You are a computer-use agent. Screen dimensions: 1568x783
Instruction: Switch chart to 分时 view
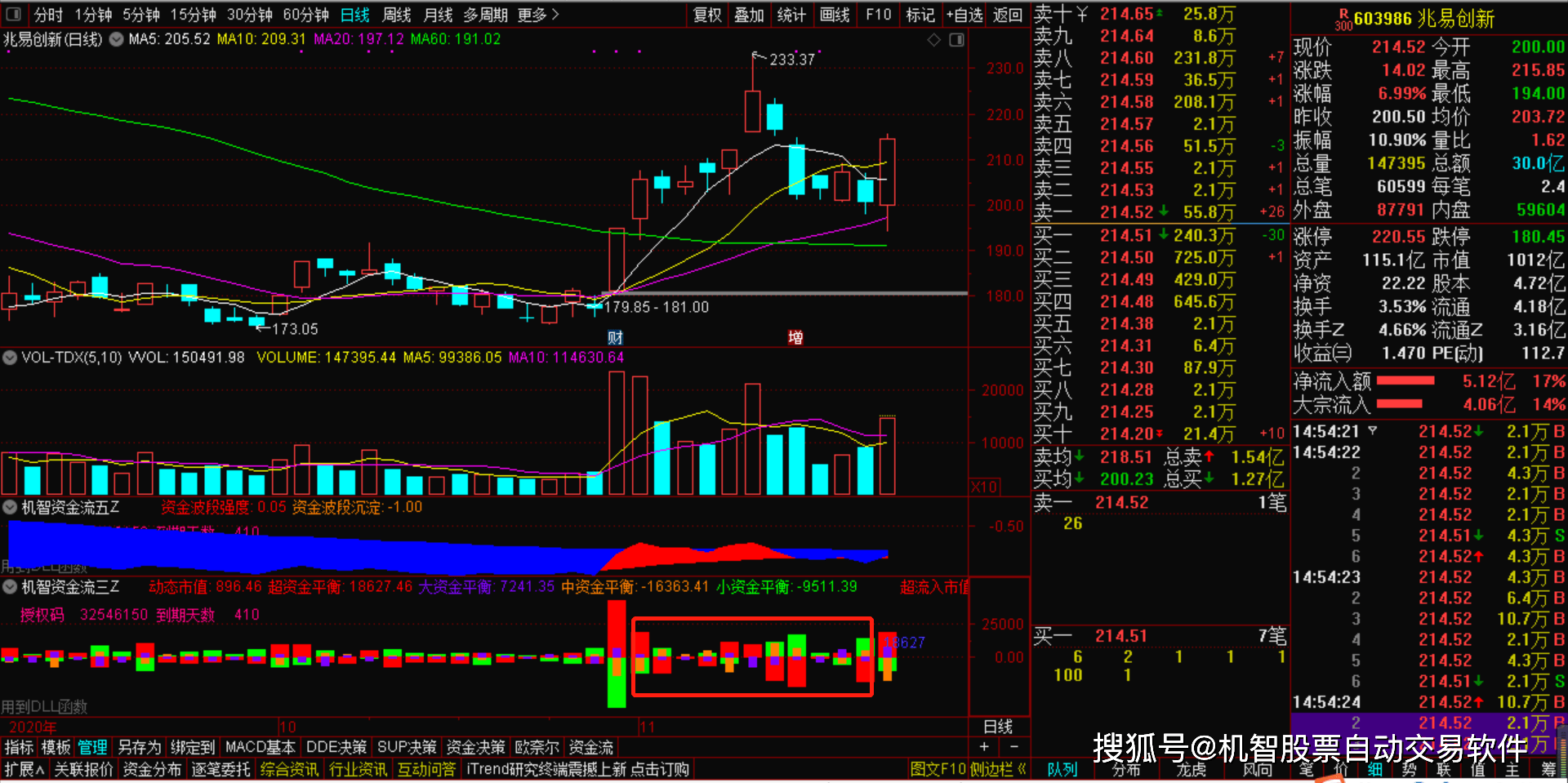48,15
